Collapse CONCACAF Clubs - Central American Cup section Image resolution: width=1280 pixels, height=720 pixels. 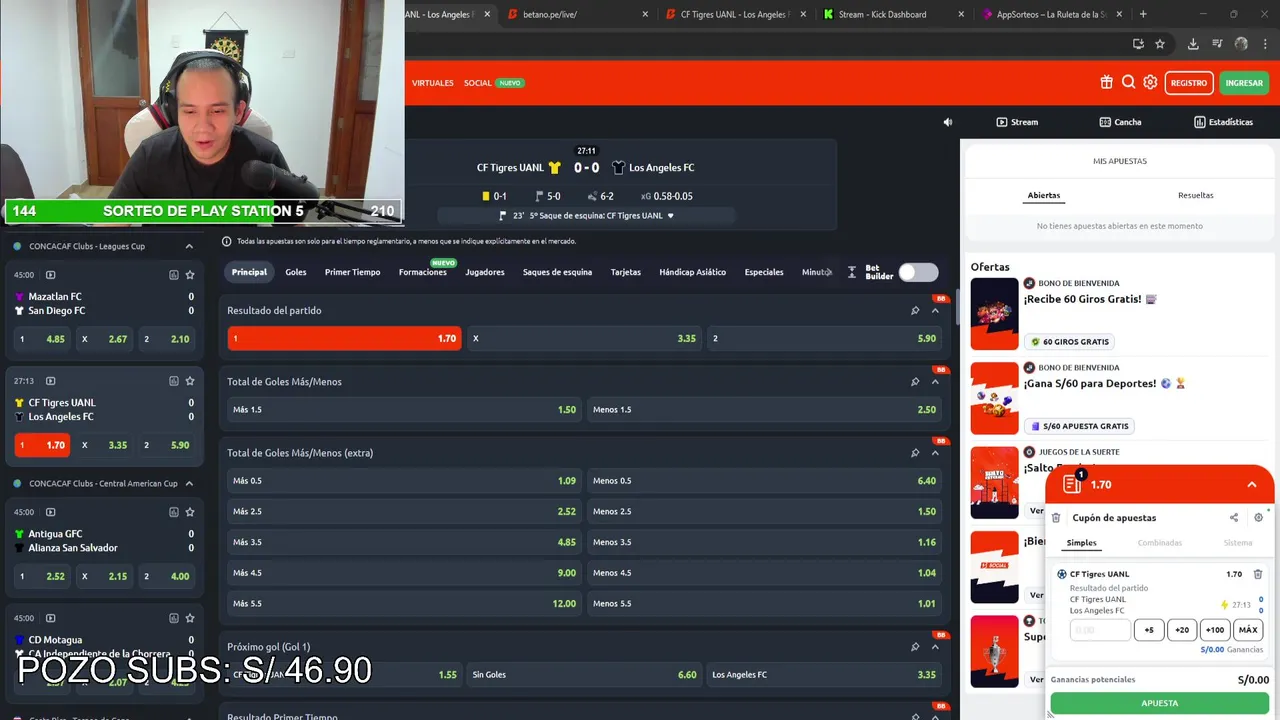189,483
